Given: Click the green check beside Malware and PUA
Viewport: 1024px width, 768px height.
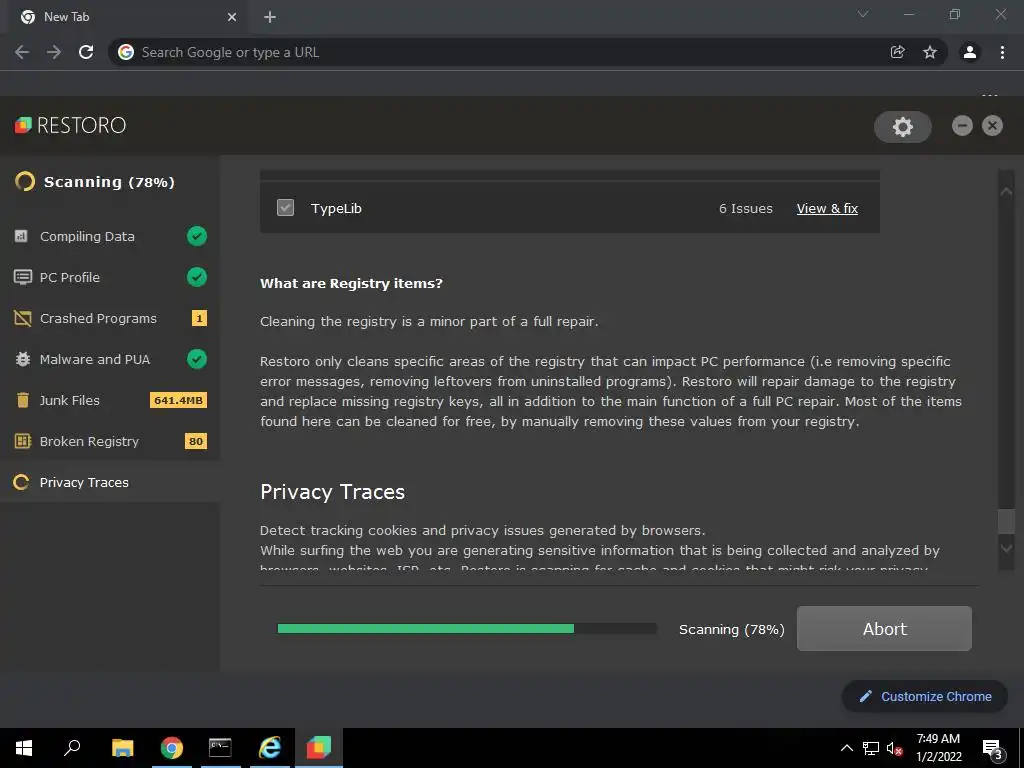Looking at the screenshot, I should click(197, 359).
